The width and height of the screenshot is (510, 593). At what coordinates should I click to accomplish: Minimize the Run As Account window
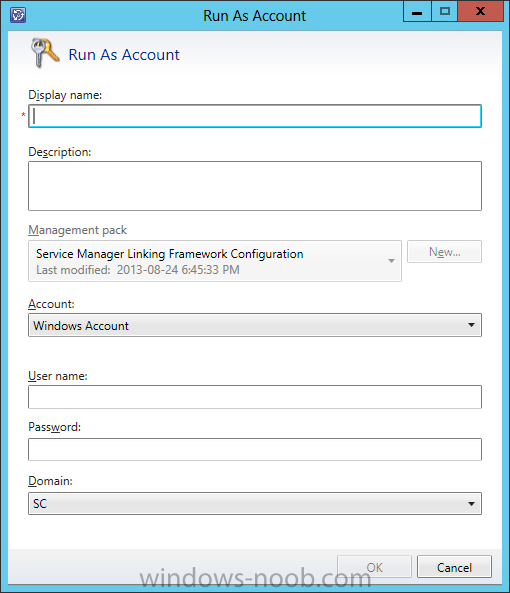[x=417, y=11]
